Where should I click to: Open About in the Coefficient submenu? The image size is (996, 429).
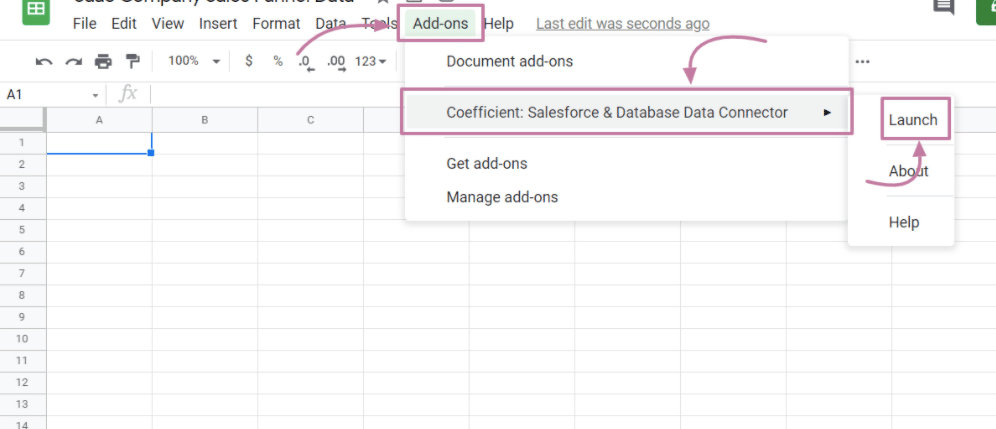pos(908,171)
